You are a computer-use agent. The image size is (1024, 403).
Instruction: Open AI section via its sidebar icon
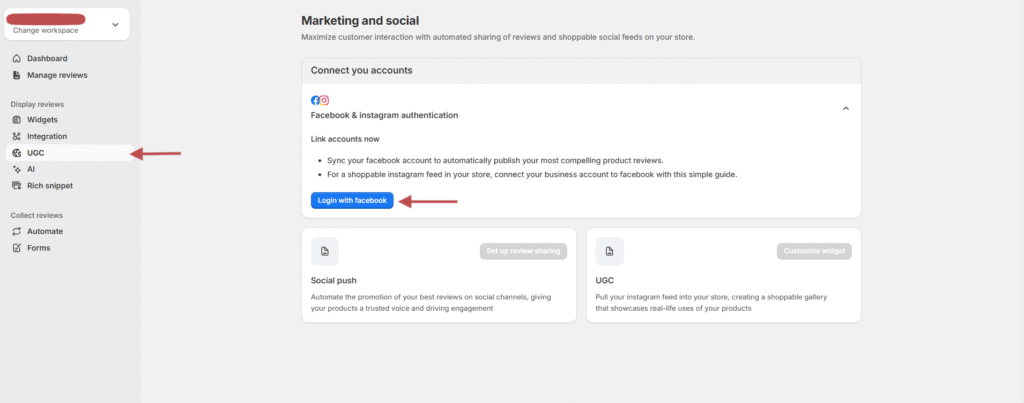(16, 169)
